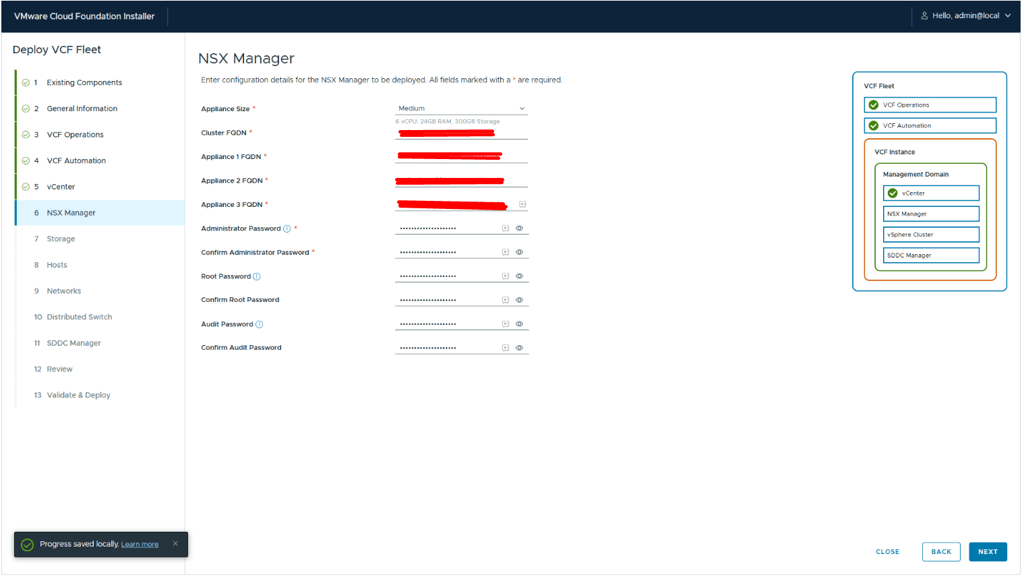Click password manager icon in Administrator Password field

pyautogui.click(x=506, y=228)
